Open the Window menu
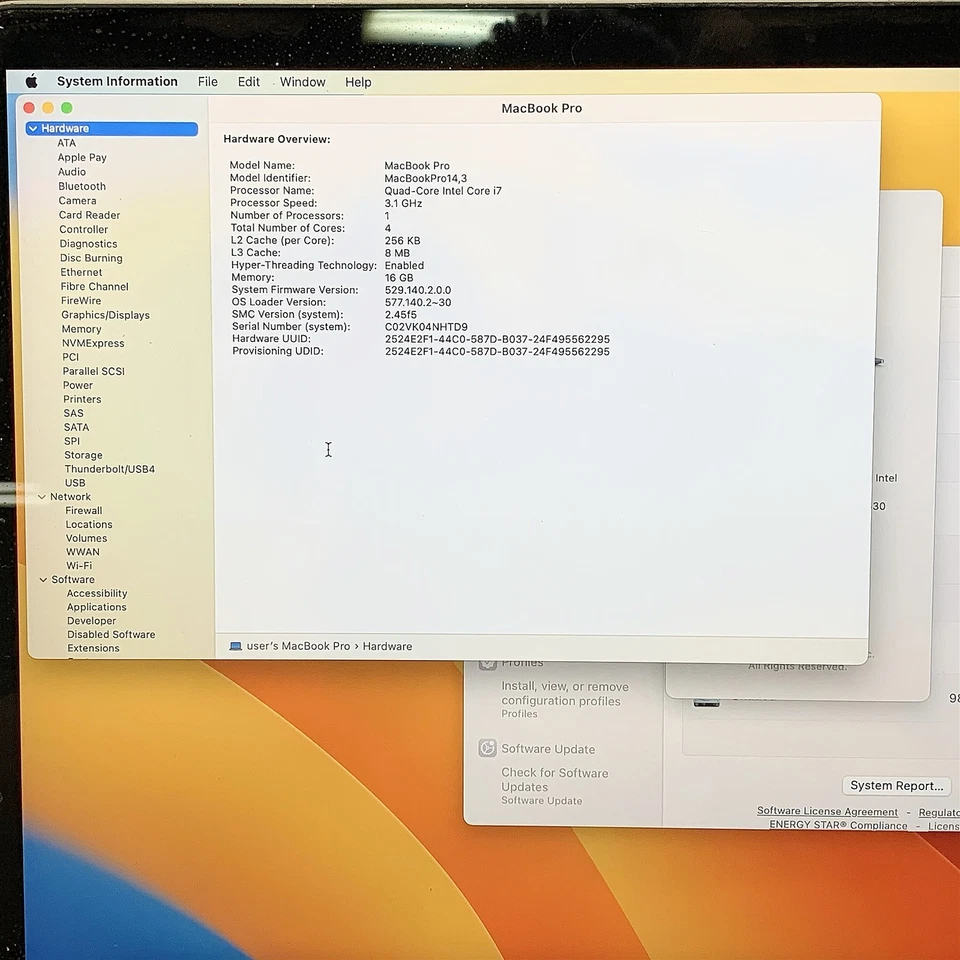 (x=302, y=81)
